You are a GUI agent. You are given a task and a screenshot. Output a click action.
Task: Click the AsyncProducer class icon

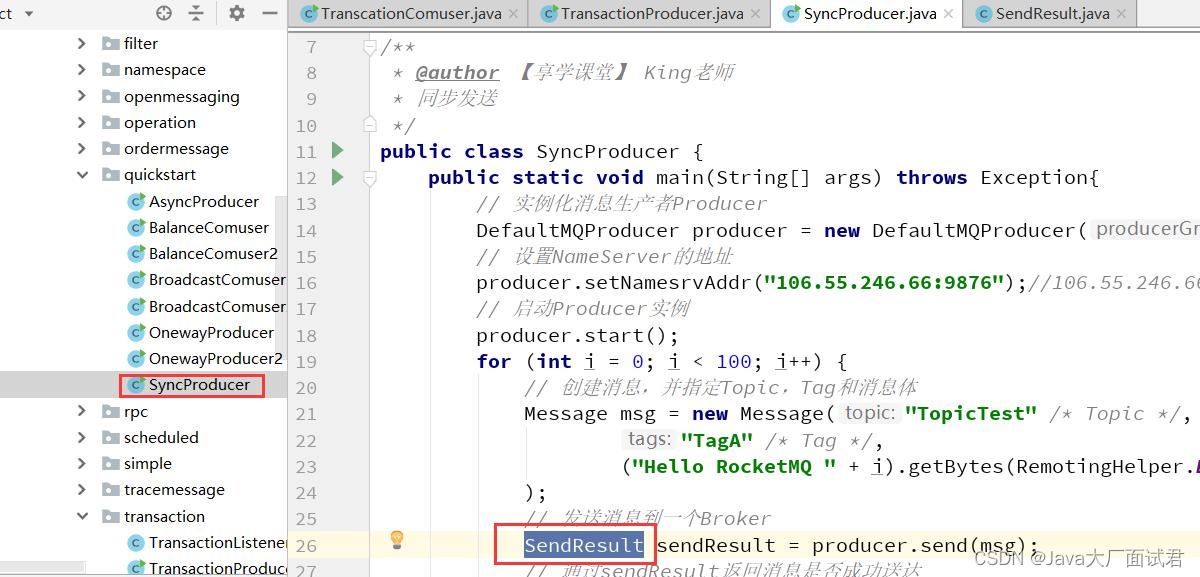click(x=136, y=201)
